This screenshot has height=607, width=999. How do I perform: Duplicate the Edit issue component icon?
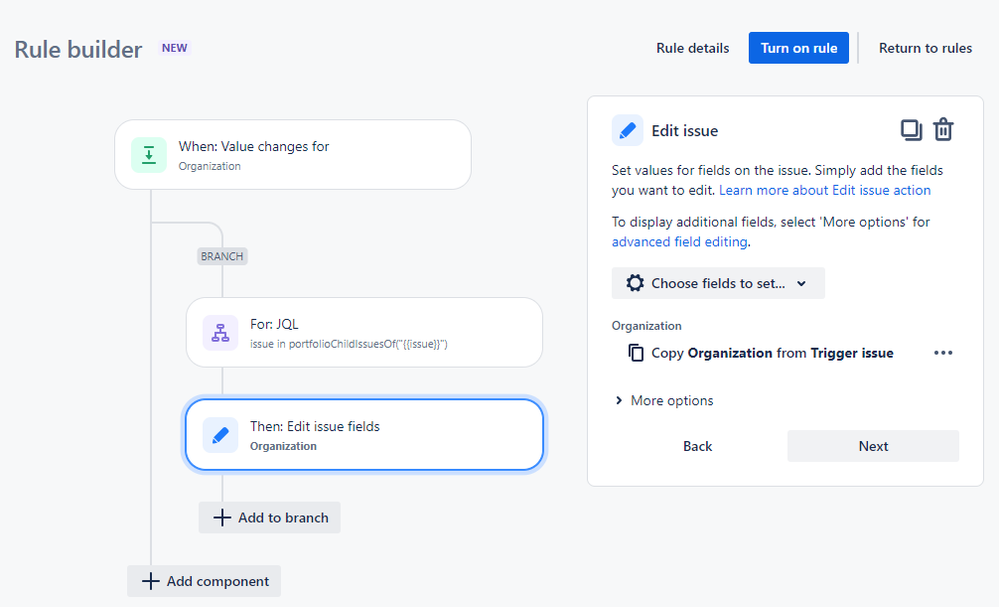[911, 130]
